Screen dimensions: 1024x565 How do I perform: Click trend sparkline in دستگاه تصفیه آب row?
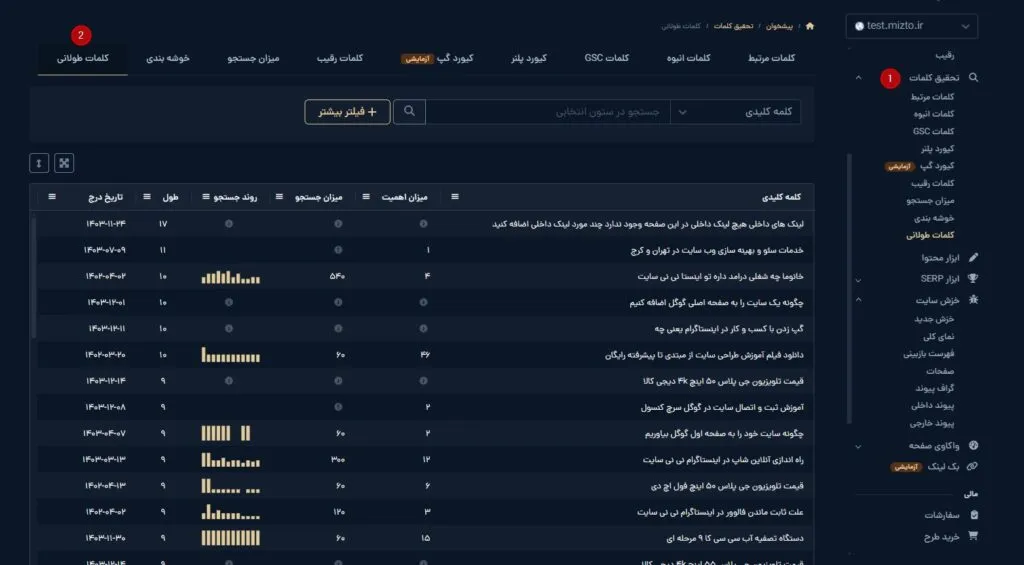pyautogui.click(x=231, y=538)
